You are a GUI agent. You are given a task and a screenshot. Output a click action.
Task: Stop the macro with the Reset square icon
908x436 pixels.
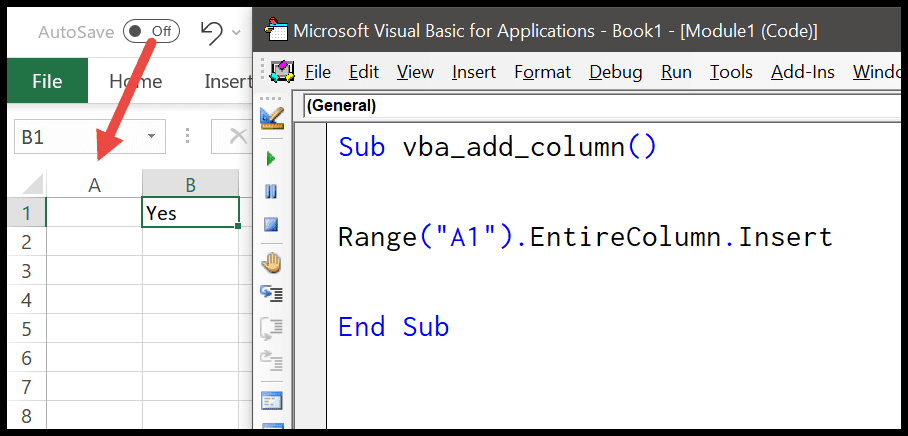[271, 224]
